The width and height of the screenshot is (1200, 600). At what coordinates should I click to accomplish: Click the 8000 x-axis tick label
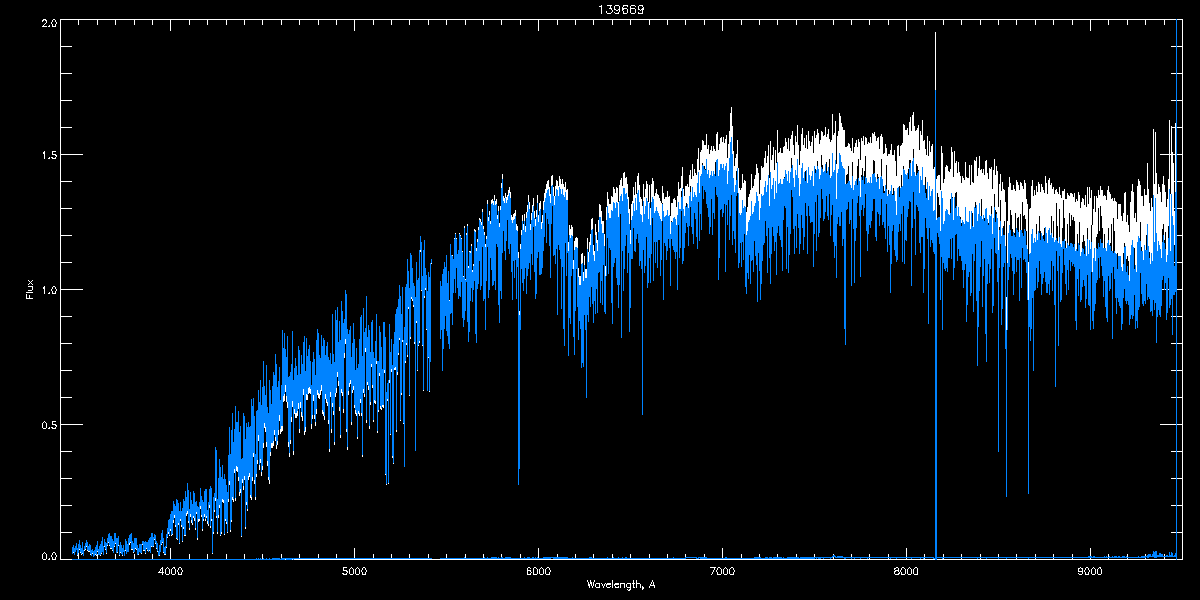coord(906,572)
